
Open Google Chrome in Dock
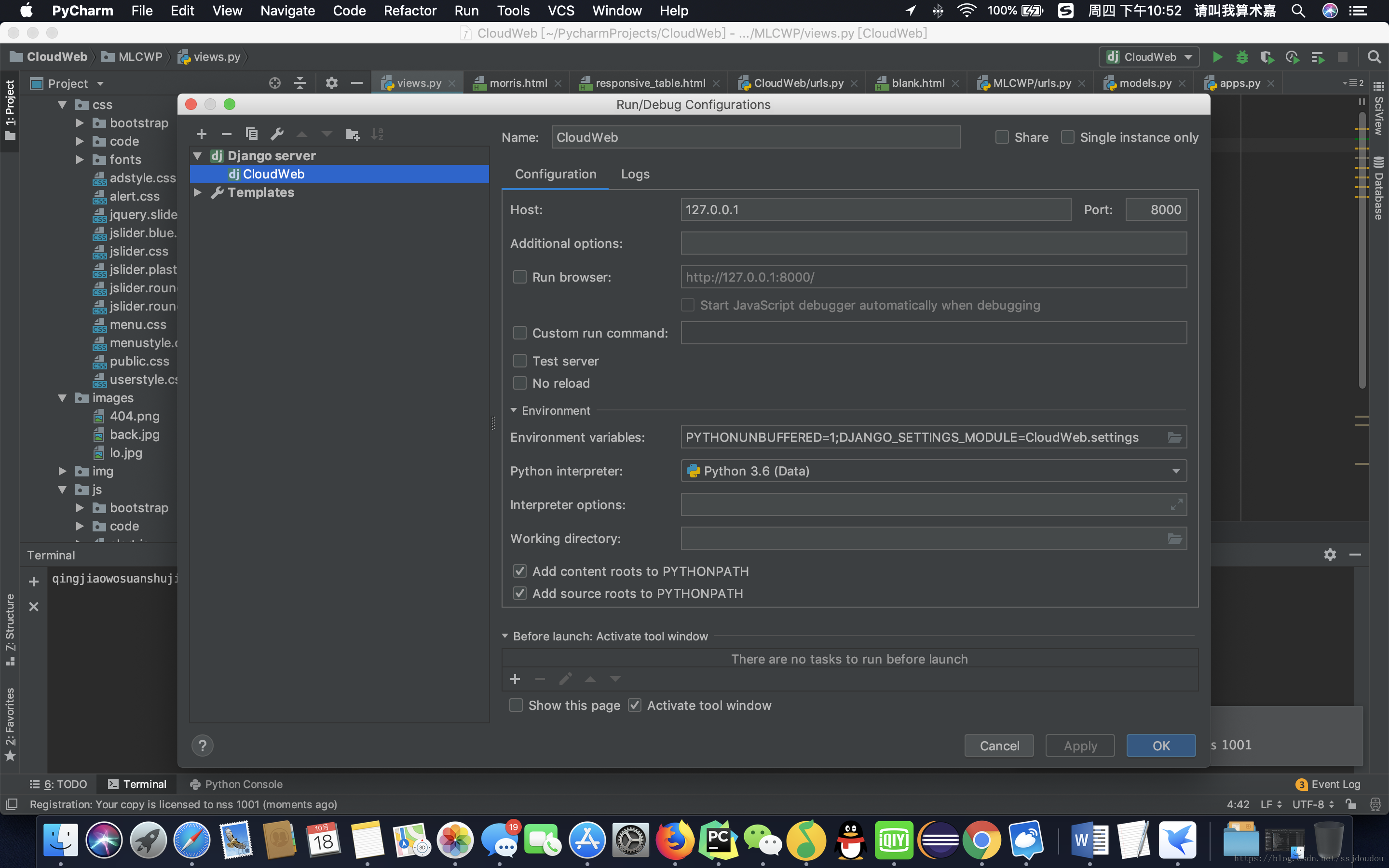click(981, 840)
